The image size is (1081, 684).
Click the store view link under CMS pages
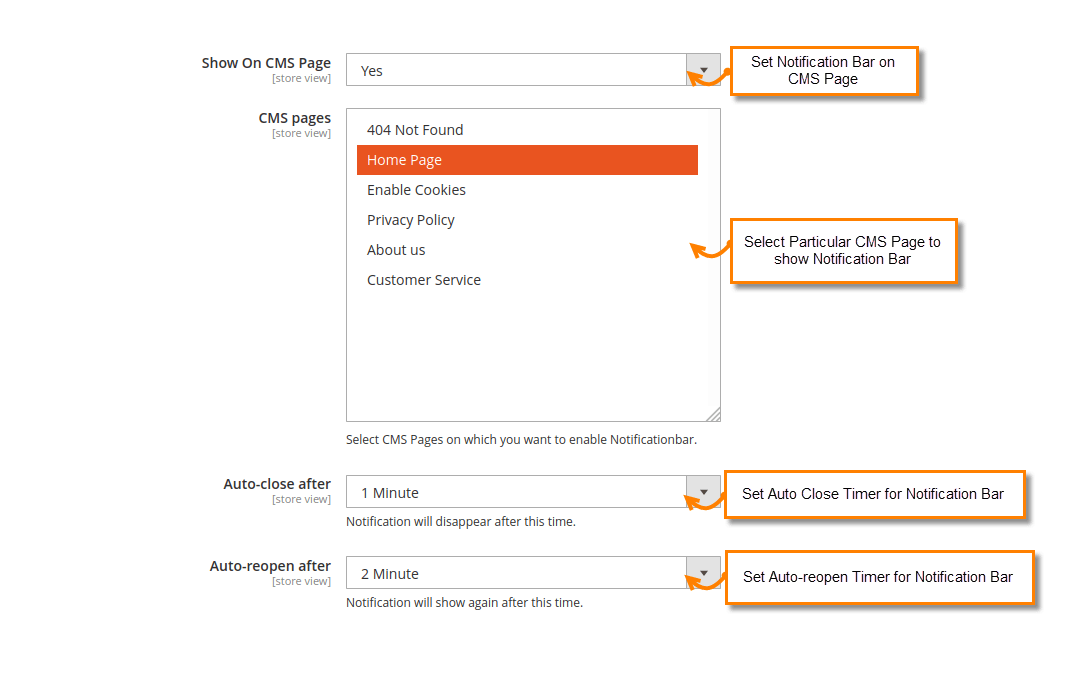click(x=302, y=132)
